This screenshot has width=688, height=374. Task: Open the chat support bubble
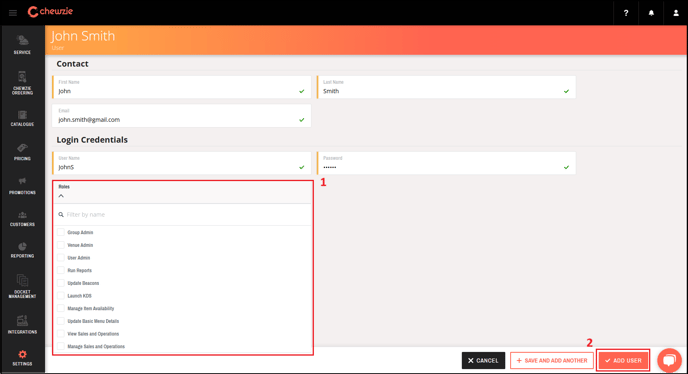[669, 360]
